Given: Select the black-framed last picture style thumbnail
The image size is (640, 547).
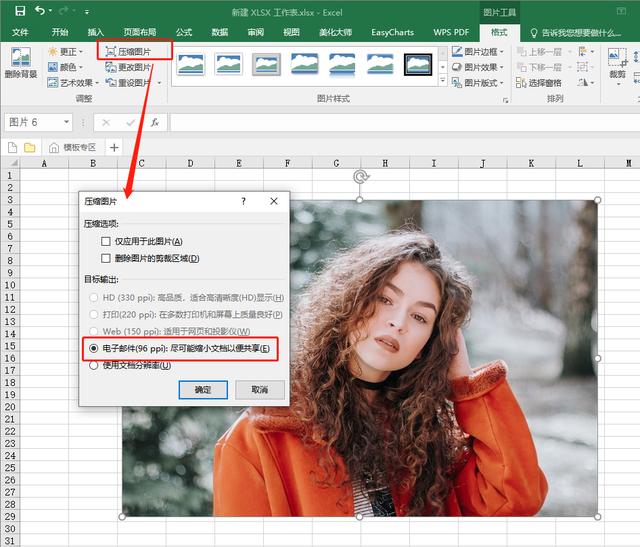Looking at the screenshot, I should [x=418, y=65].
